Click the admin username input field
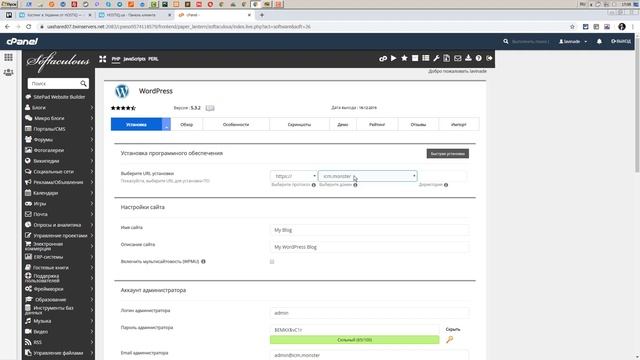The height and width of the screenshot is (360, 640). coord(369,313)
